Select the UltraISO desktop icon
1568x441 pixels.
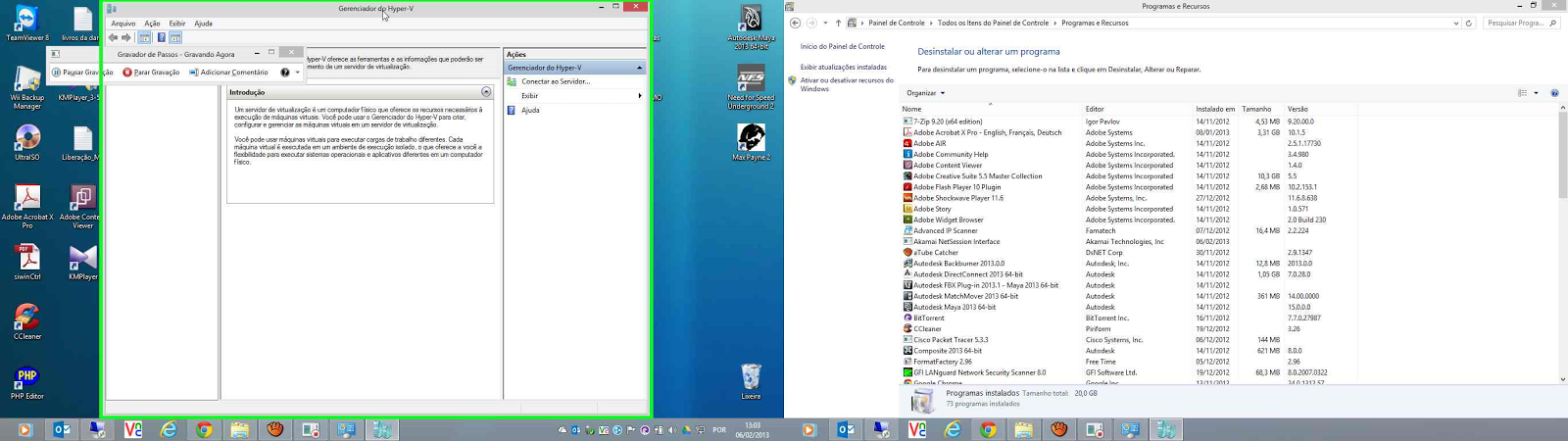click(x=27, y=143)
